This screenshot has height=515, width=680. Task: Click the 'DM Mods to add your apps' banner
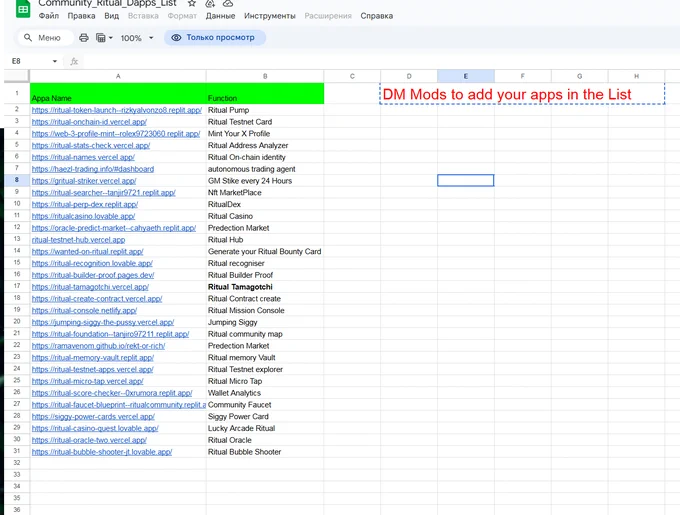[522, 94]
